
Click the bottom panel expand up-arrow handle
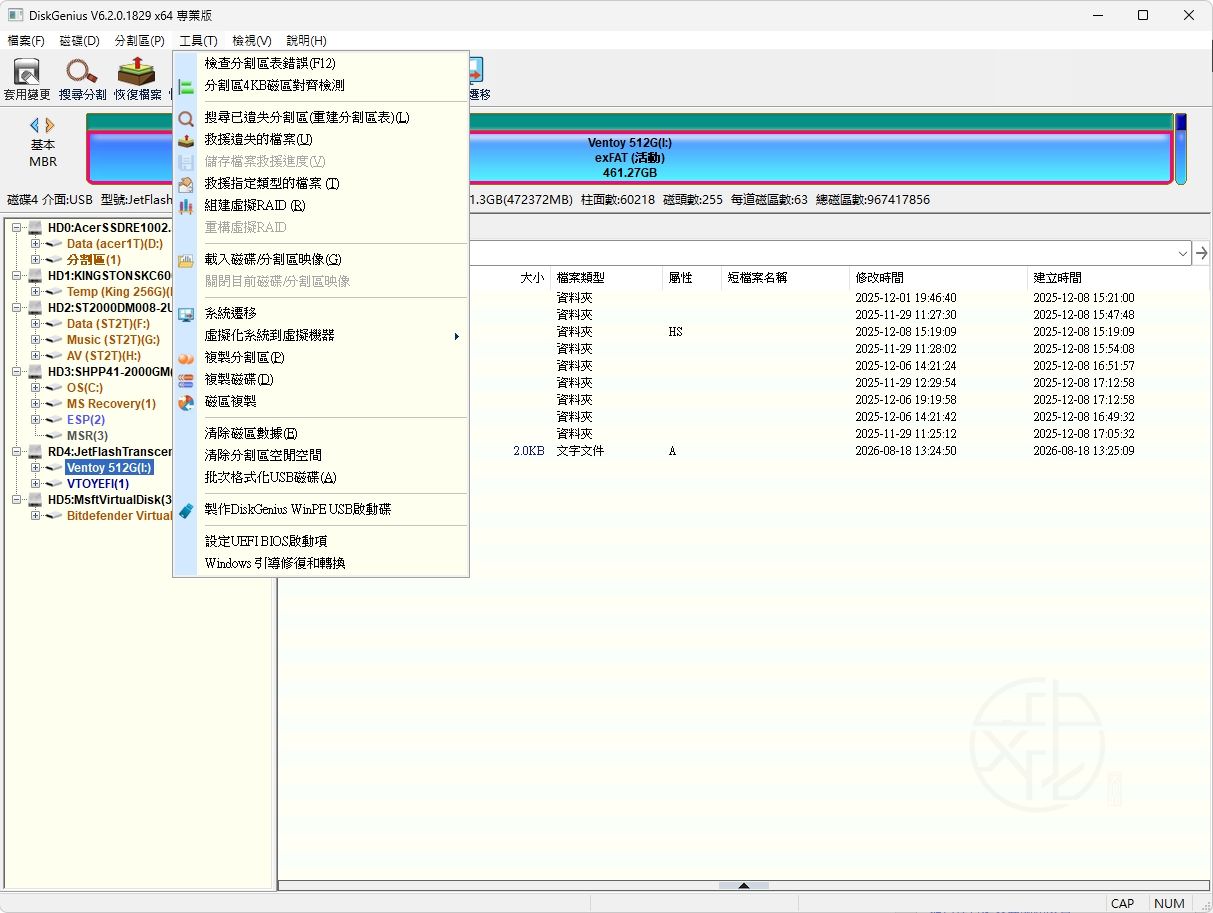tap(744, 885)
